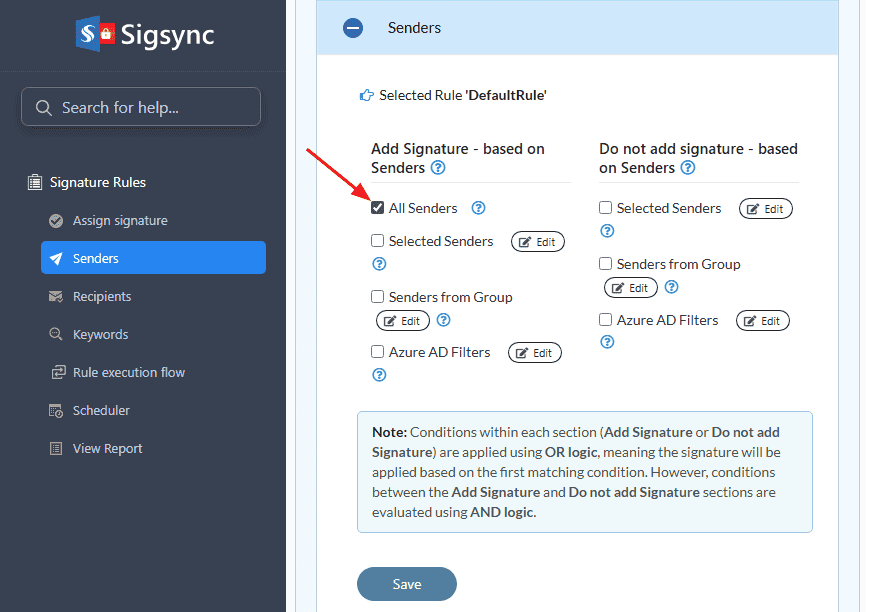Go to Assign signature page
This screenshot has width=874, height=612.
pos(119,221)
